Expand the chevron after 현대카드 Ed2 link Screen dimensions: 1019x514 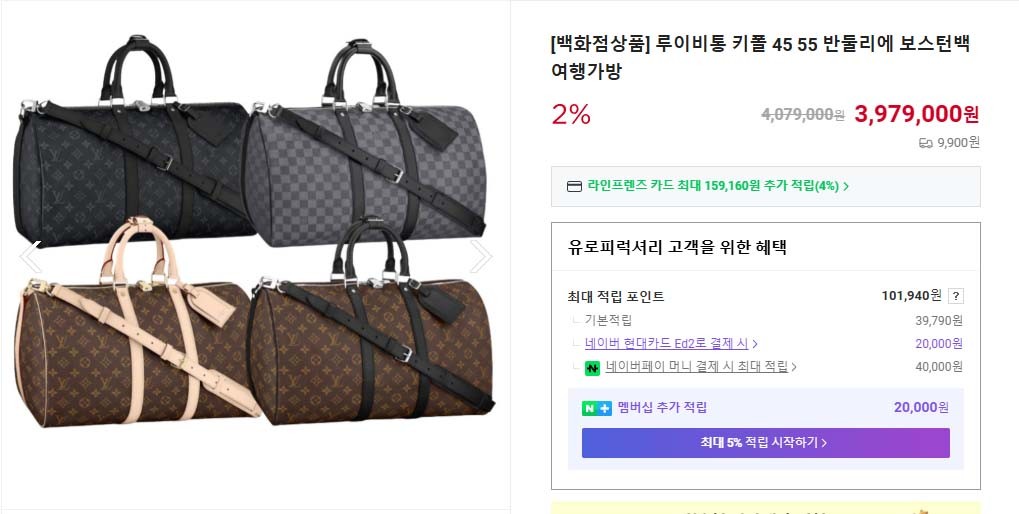coord(755,344)
